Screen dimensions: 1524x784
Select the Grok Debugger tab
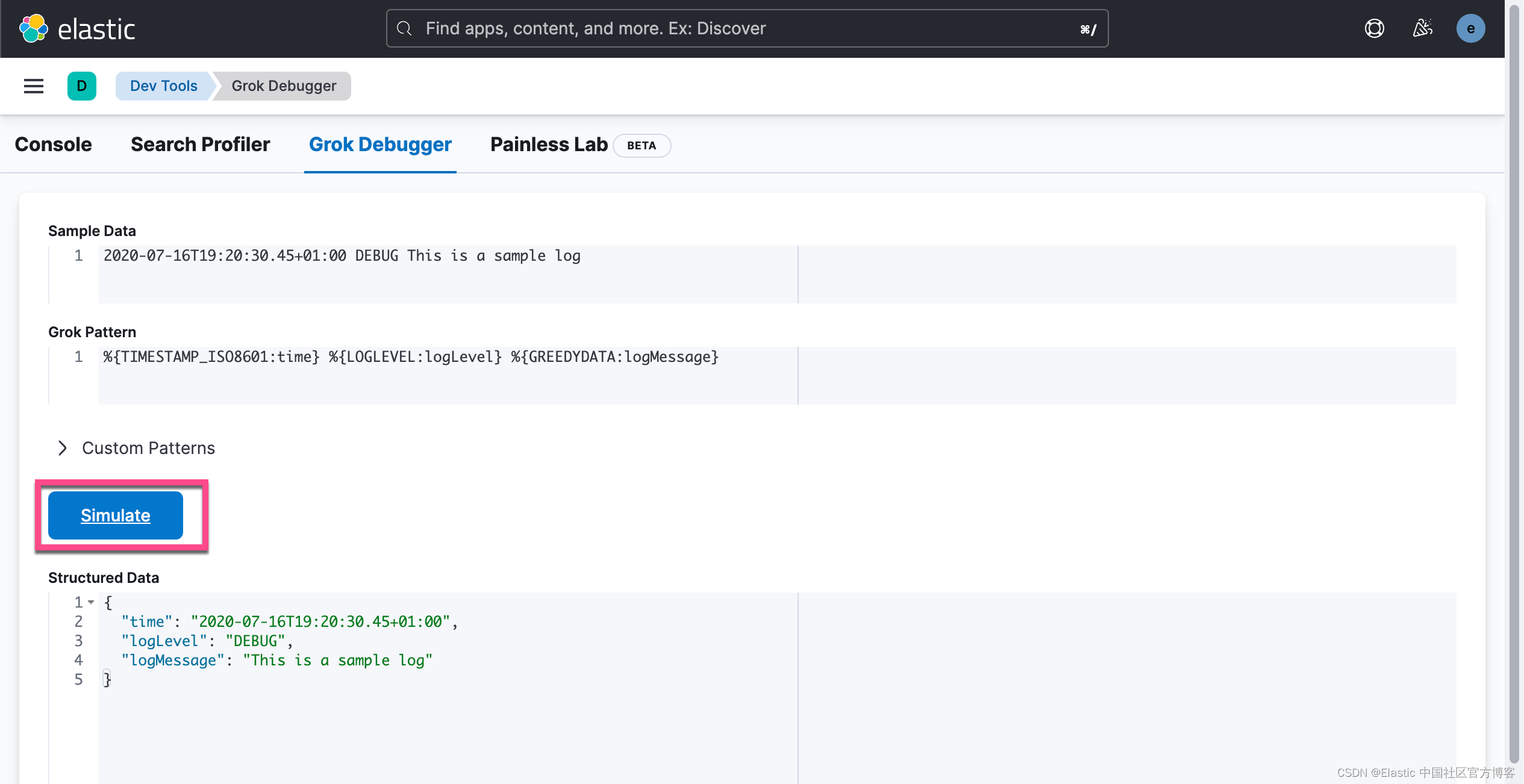pyautogui.click(x=380, y=145)
